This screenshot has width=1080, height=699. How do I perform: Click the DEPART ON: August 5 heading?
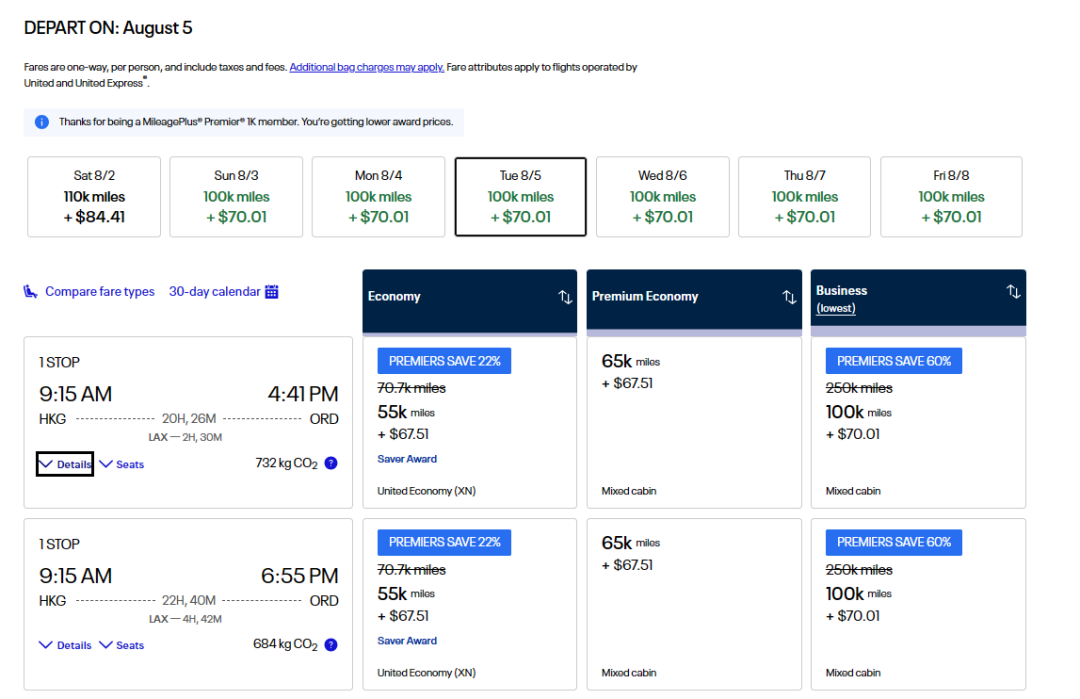[108, 28]
